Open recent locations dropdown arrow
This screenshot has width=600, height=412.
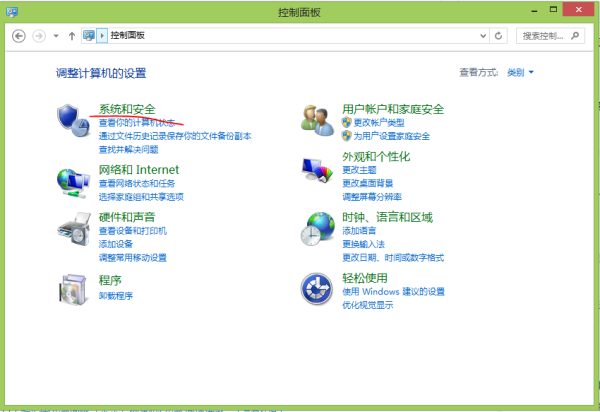tap(56, 36)
